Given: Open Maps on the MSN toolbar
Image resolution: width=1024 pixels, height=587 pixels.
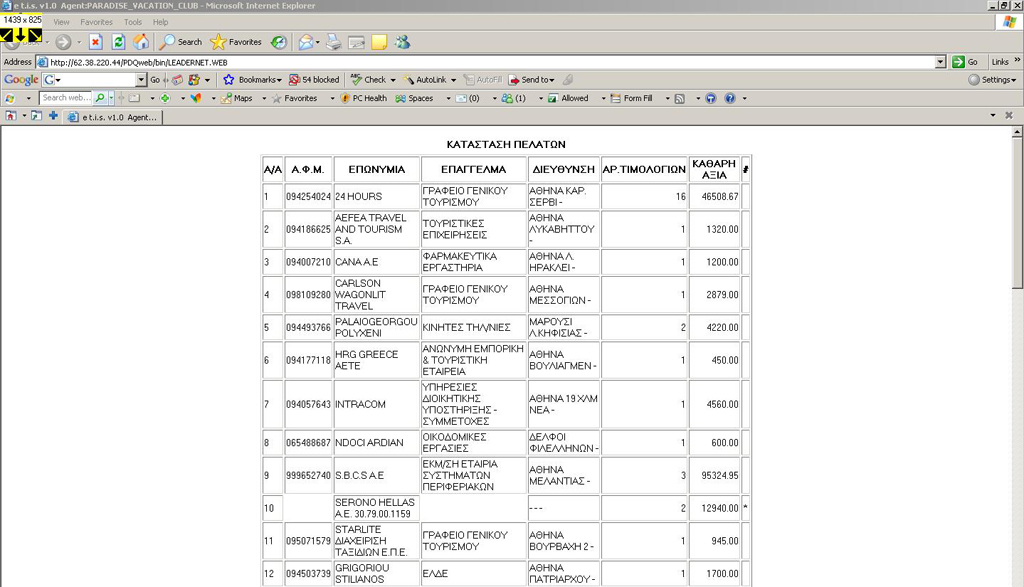Looking at the screenshot, I should click(237, 99).
